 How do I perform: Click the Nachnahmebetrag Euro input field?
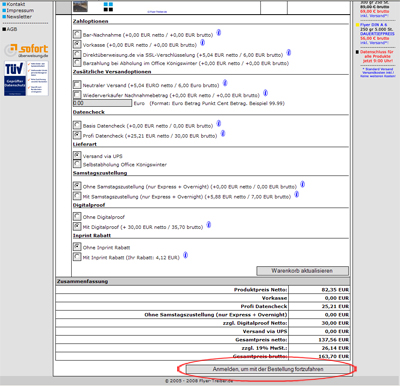pyautogui.click(x=102, y=103)
